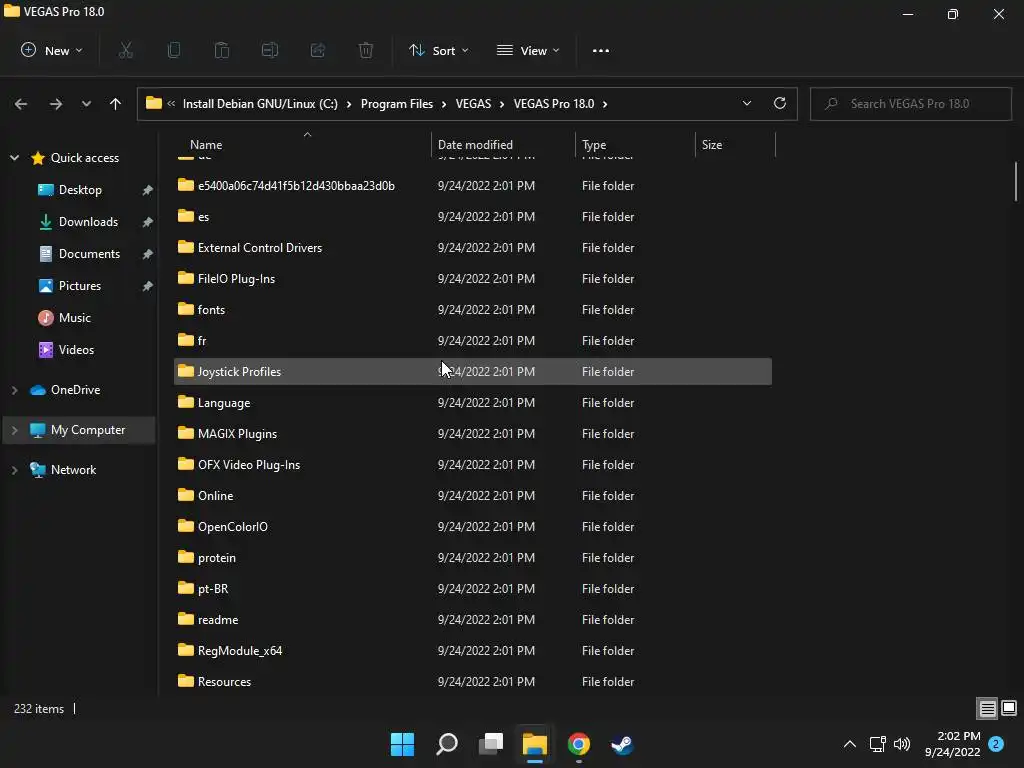Viewport: 1024px width, 768px height.
Task: Select Desktop in Quick access
Action: click(x=80, y=189)
